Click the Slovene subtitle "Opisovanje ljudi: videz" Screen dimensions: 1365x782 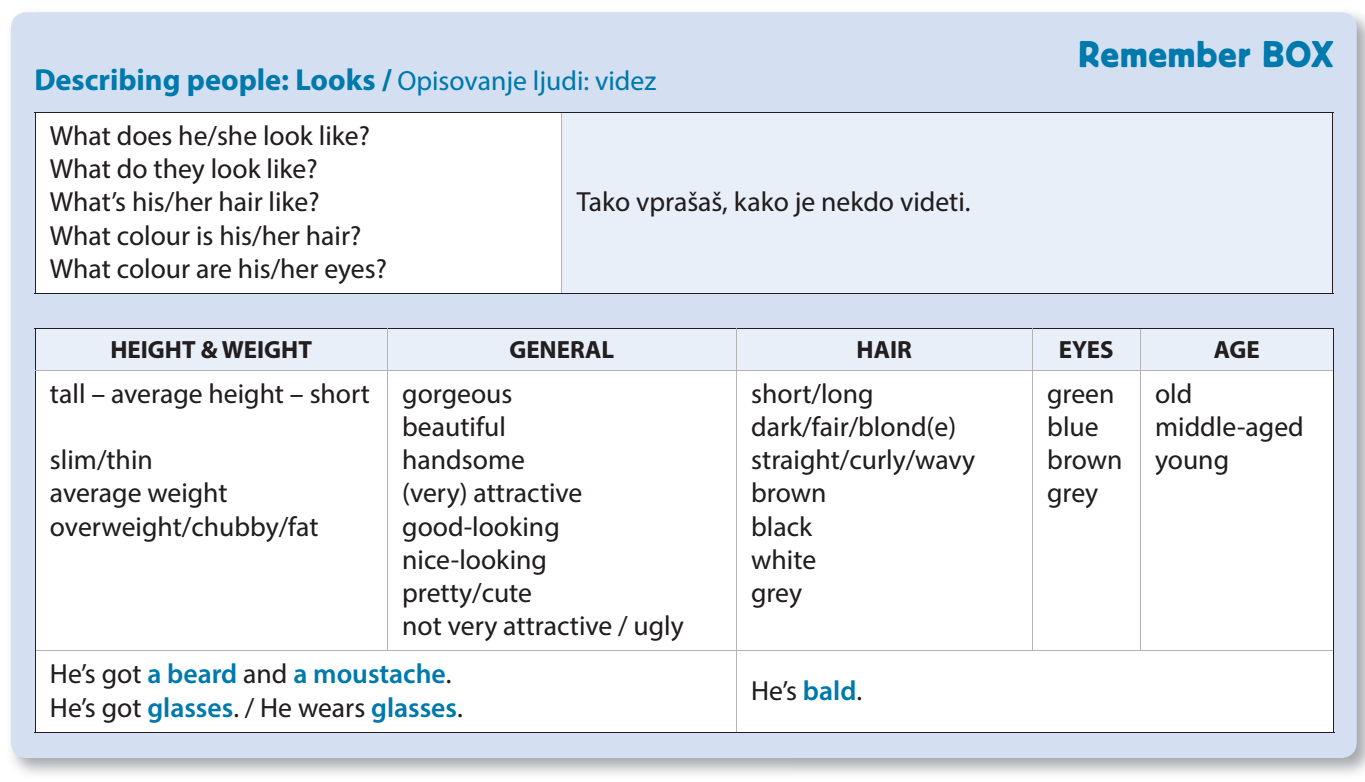tap(527, 81)
